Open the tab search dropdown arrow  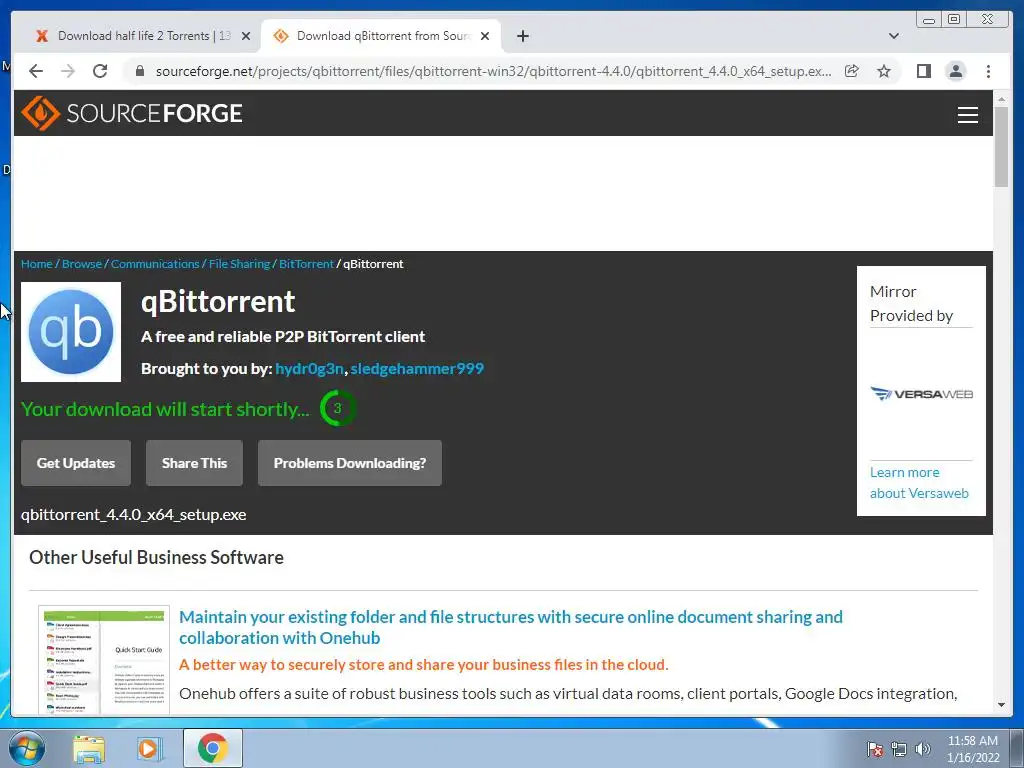coord(893,36)
